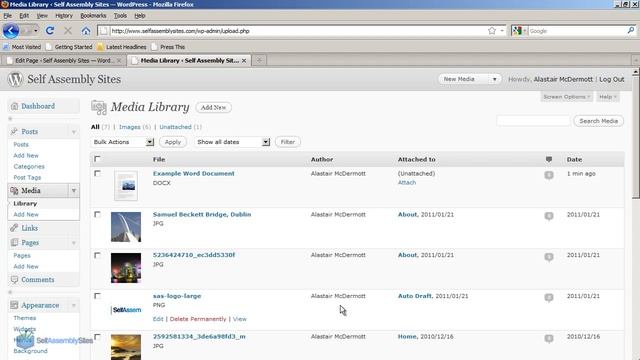Click the Apply button
Screen dimensions: 640x360
(x=173, y=142)
